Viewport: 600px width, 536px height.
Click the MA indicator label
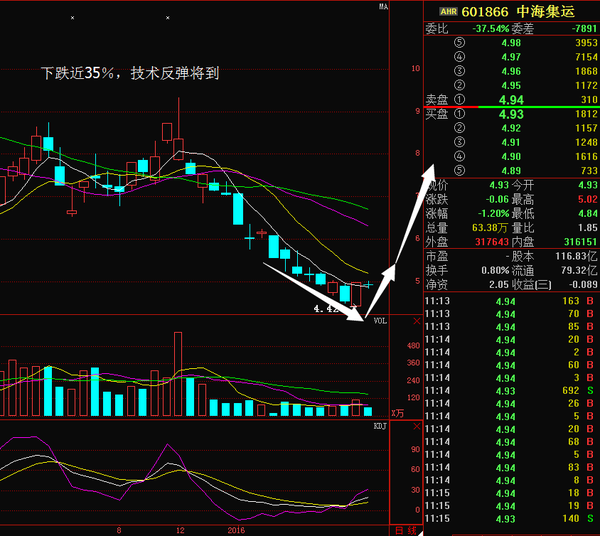pyautogui.click(x=382, y=7)
